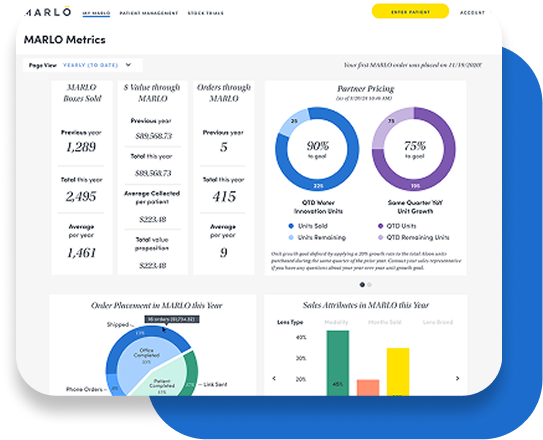Click the 2,495 total this year value
The image size is (543, 440).
(x=81, y=197)
